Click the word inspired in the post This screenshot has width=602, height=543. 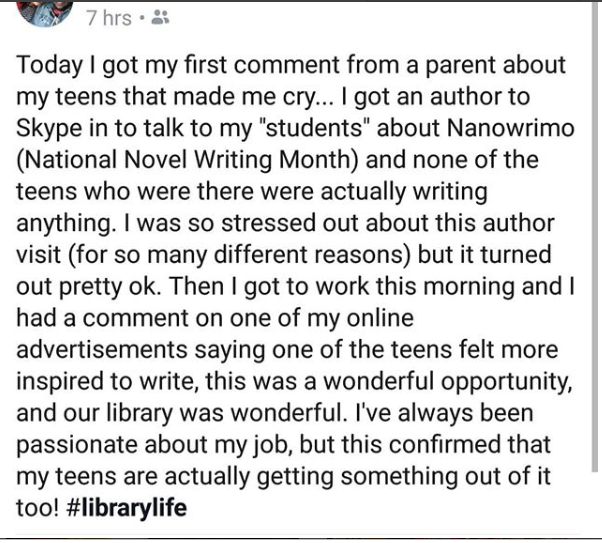tap(60, 381)
